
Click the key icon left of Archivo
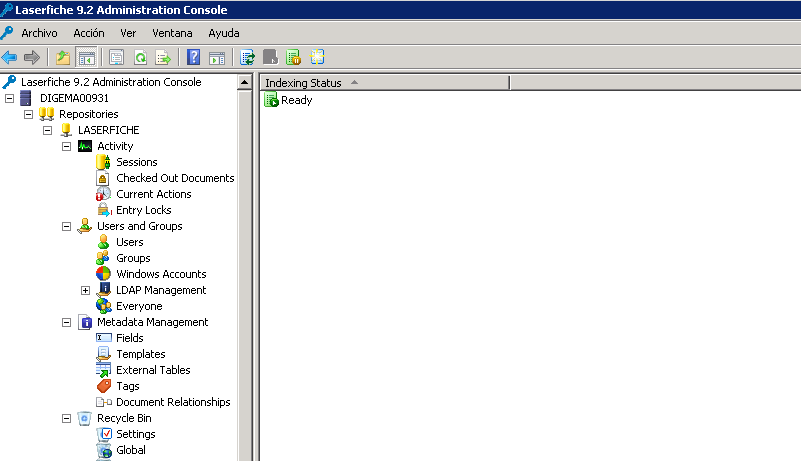coord(7,33)
